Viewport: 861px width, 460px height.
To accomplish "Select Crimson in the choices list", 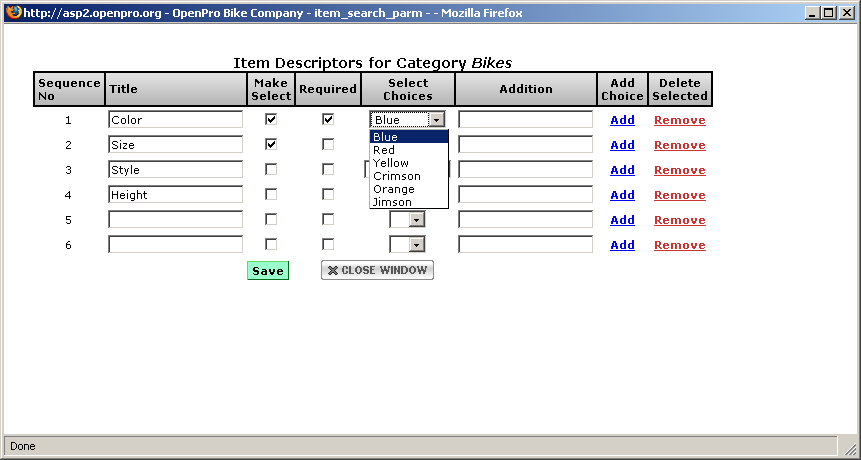I will [x=396, y=176].
